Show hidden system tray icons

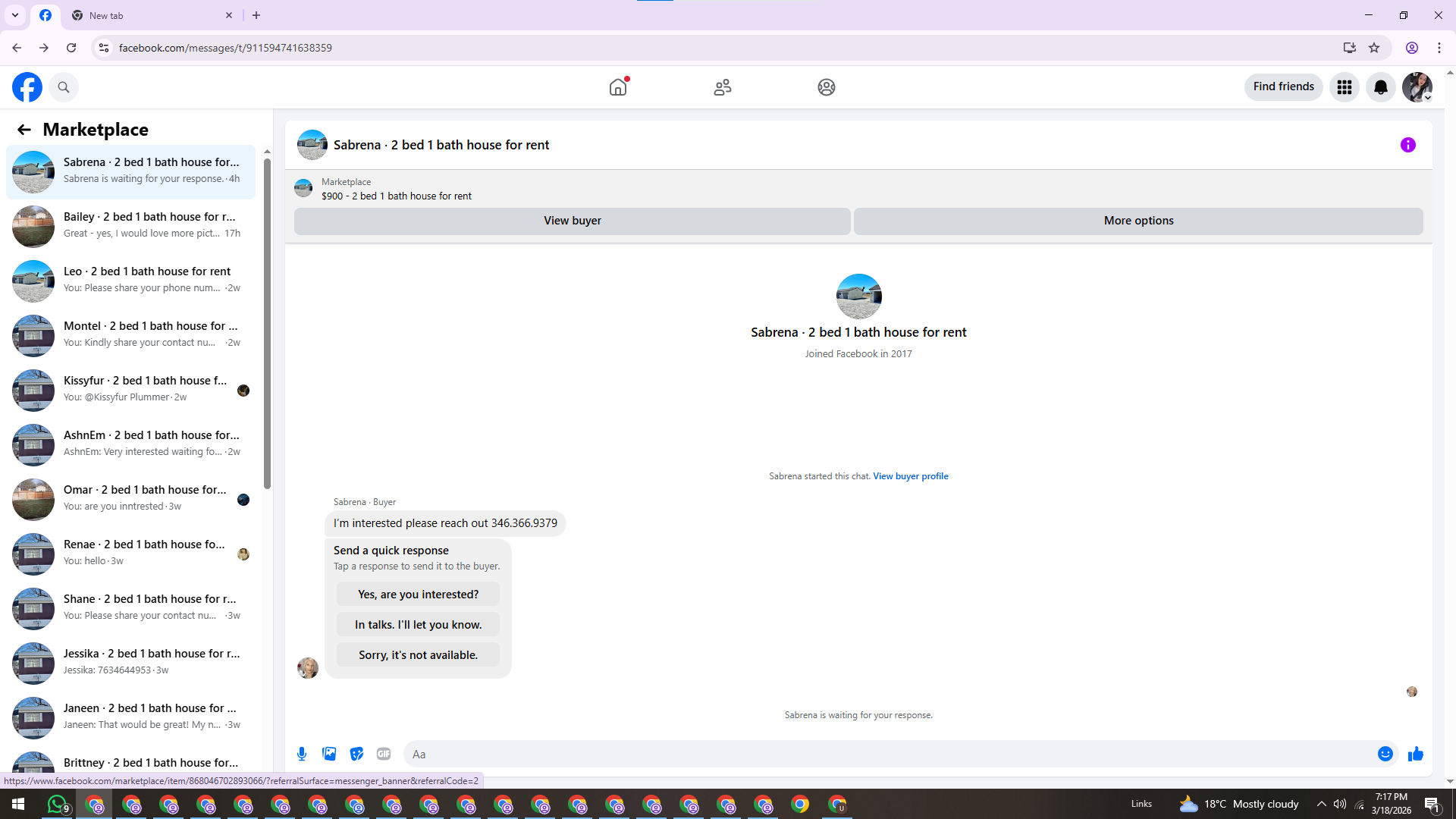pos(1321,804)
